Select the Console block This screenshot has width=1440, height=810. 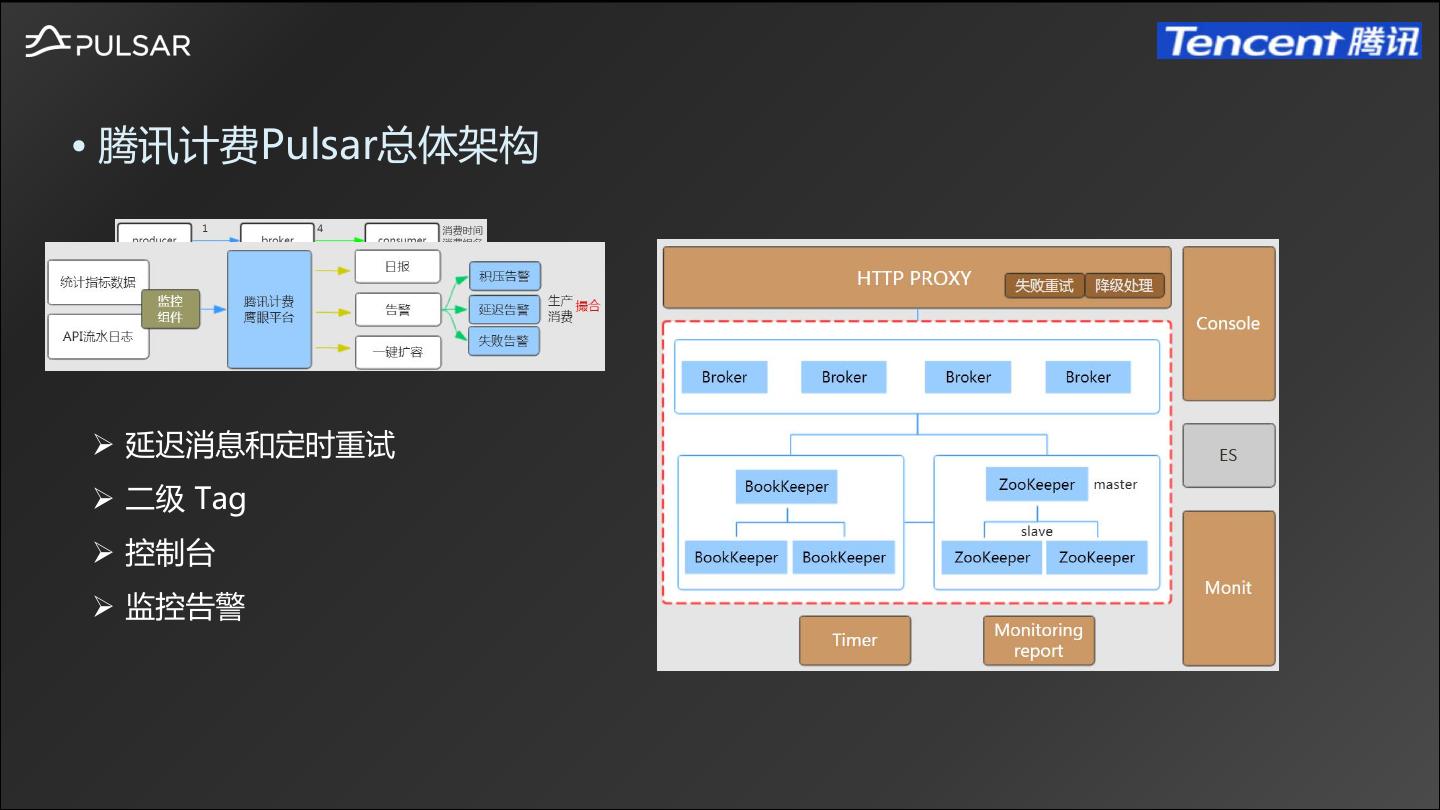click(x=1229, y=324)
